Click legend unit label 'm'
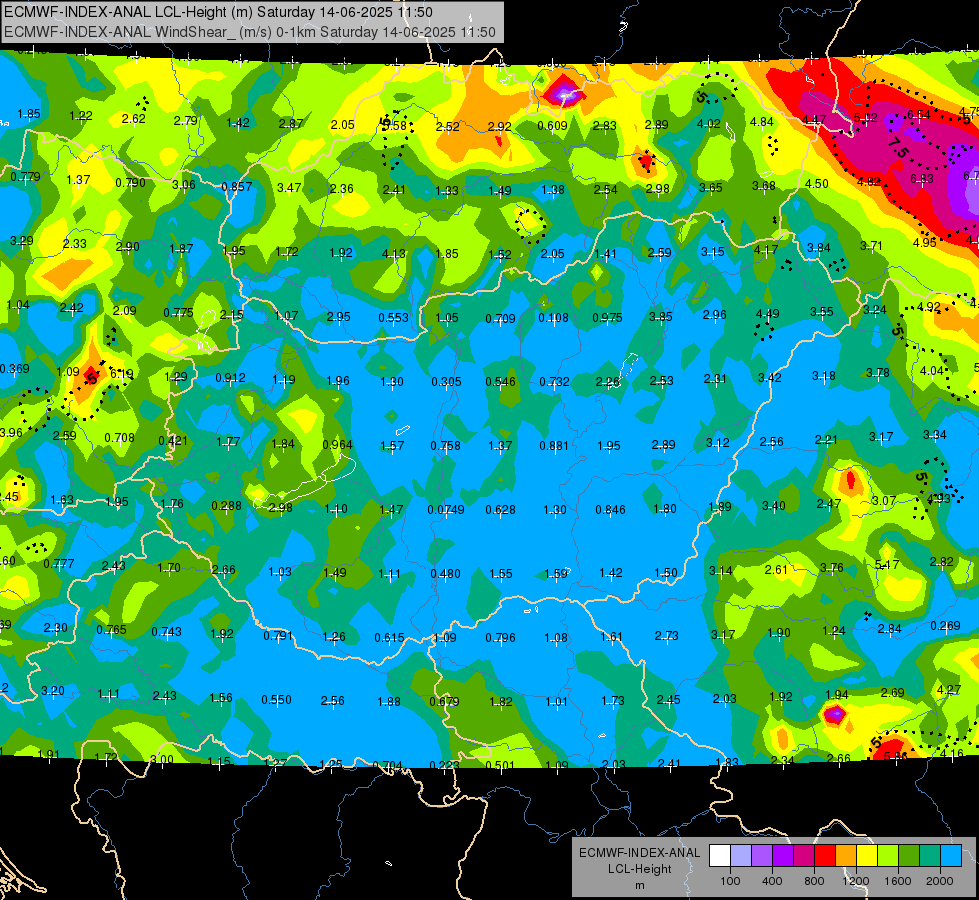The height and width of the screenshot is (900, 979). pyautogui.click(x=639, y=885)
